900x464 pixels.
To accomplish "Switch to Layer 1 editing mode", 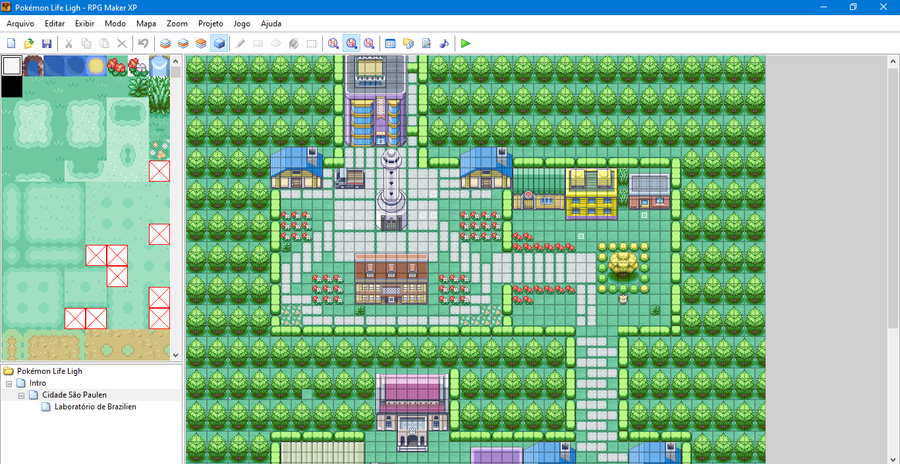I will point(165,43).
